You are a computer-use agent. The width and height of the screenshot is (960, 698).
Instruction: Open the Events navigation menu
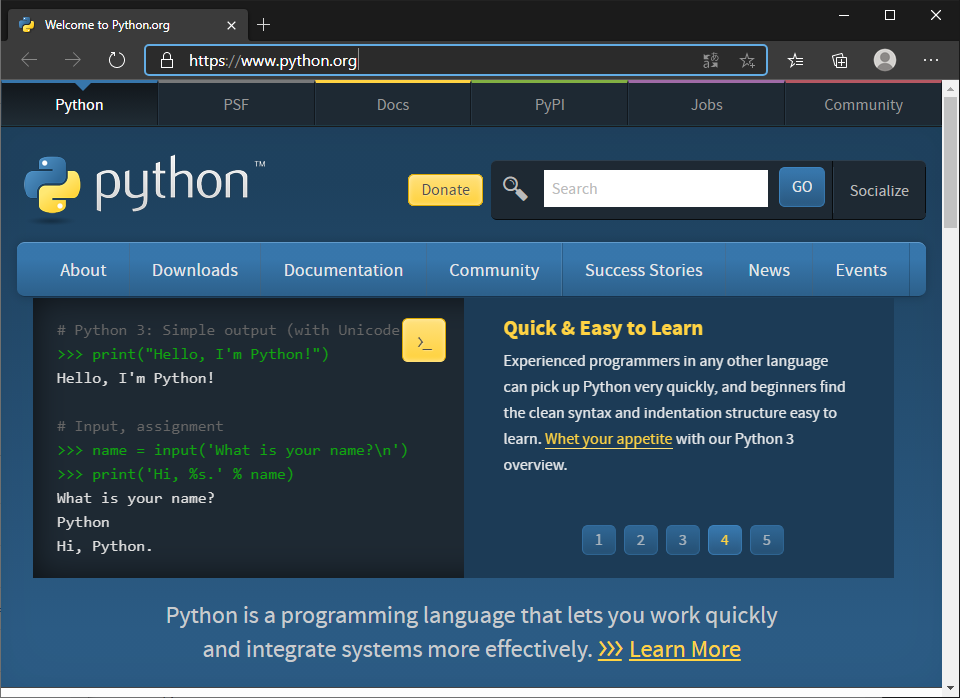coord(861,270)
